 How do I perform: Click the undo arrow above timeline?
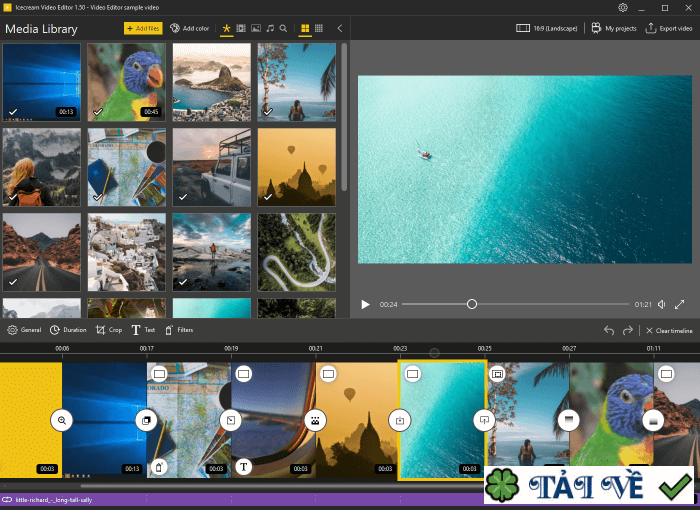[609, 330]
